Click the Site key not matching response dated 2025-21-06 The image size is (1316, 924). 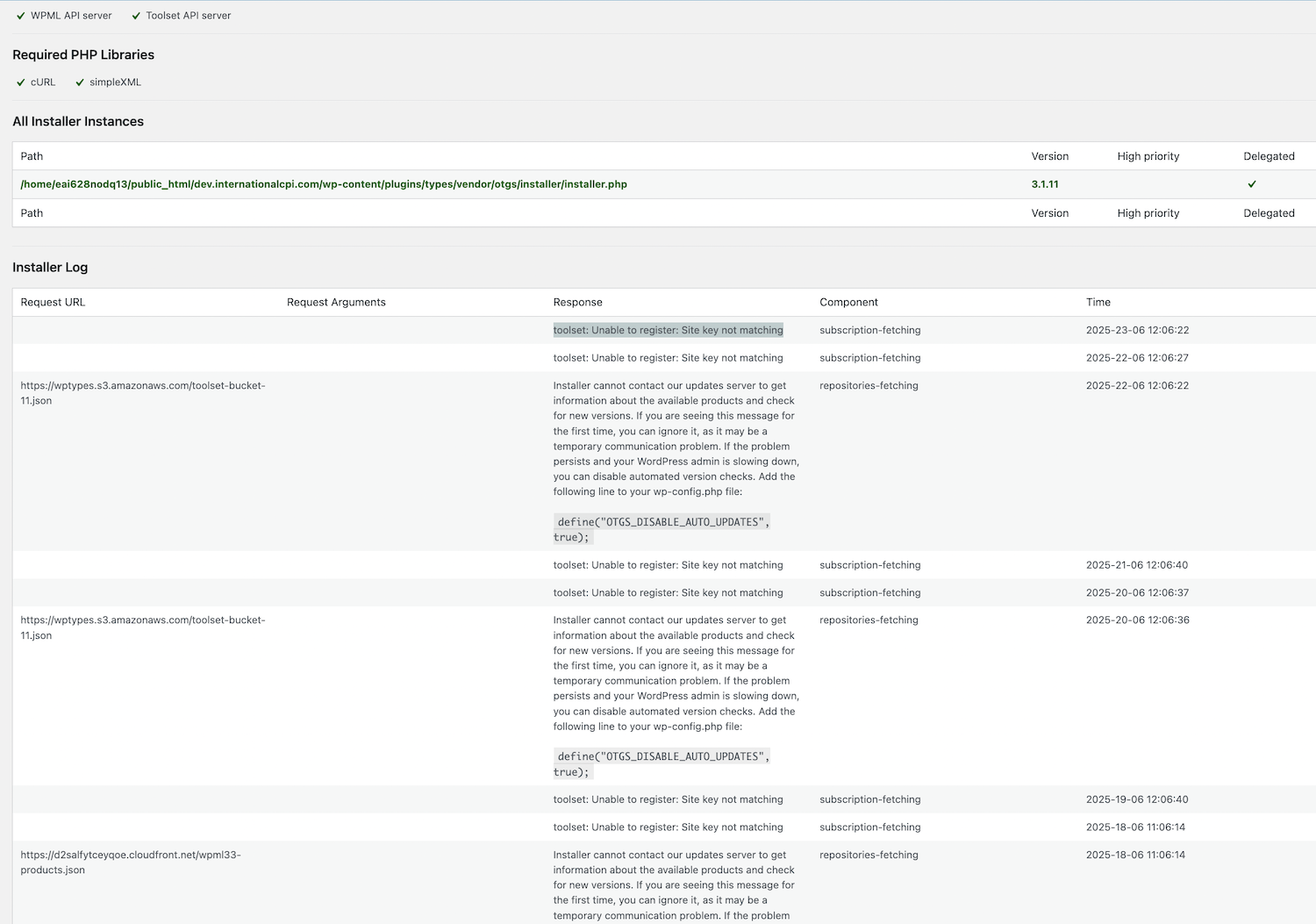point(669,565)
